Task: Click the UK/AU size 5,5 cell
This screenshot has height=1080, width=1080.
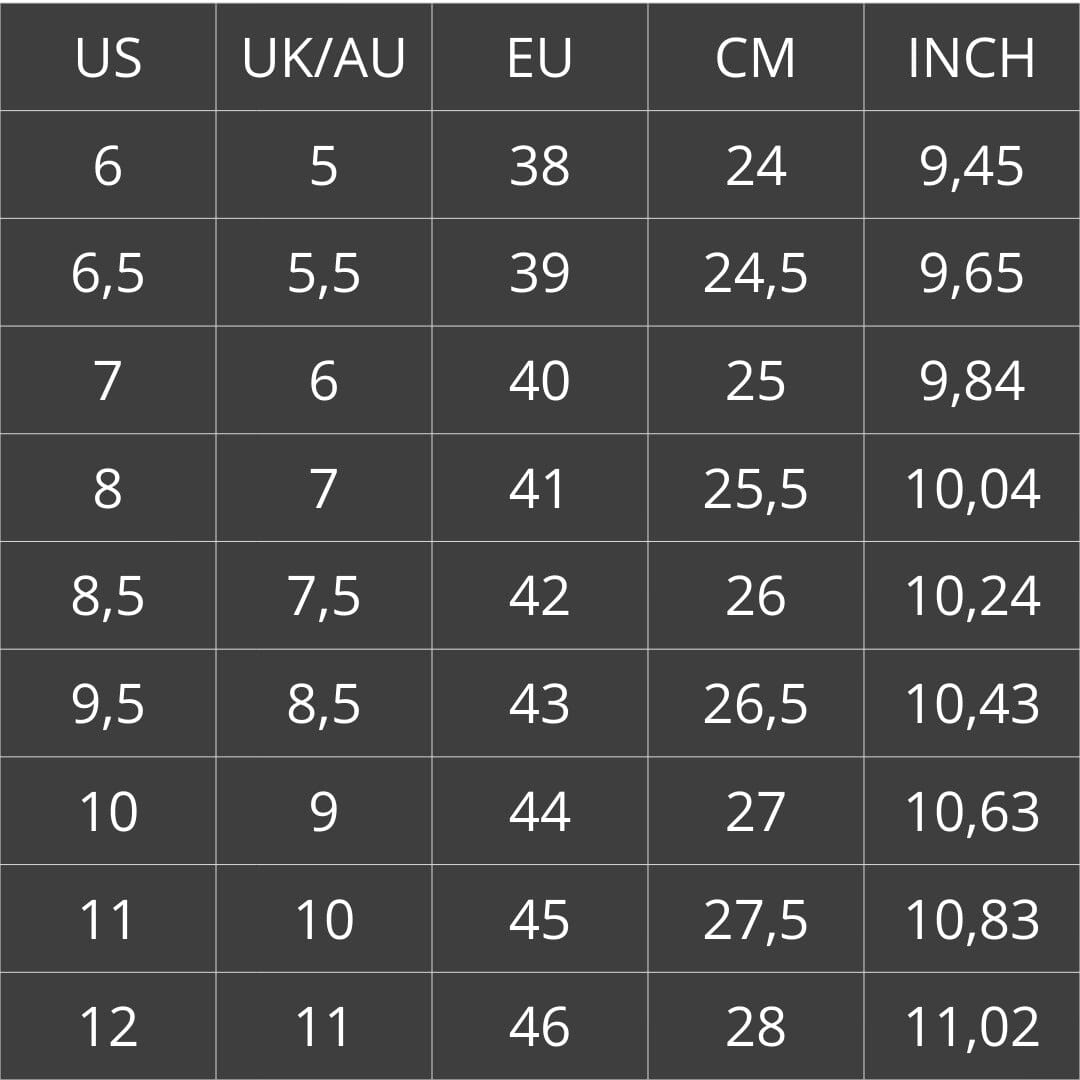Action: pos(324,274)
